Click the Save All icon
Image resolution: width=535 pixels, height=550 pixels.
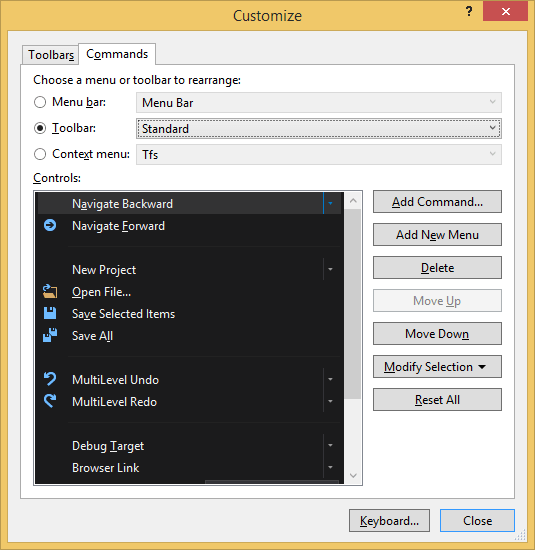tap(50, 335)
